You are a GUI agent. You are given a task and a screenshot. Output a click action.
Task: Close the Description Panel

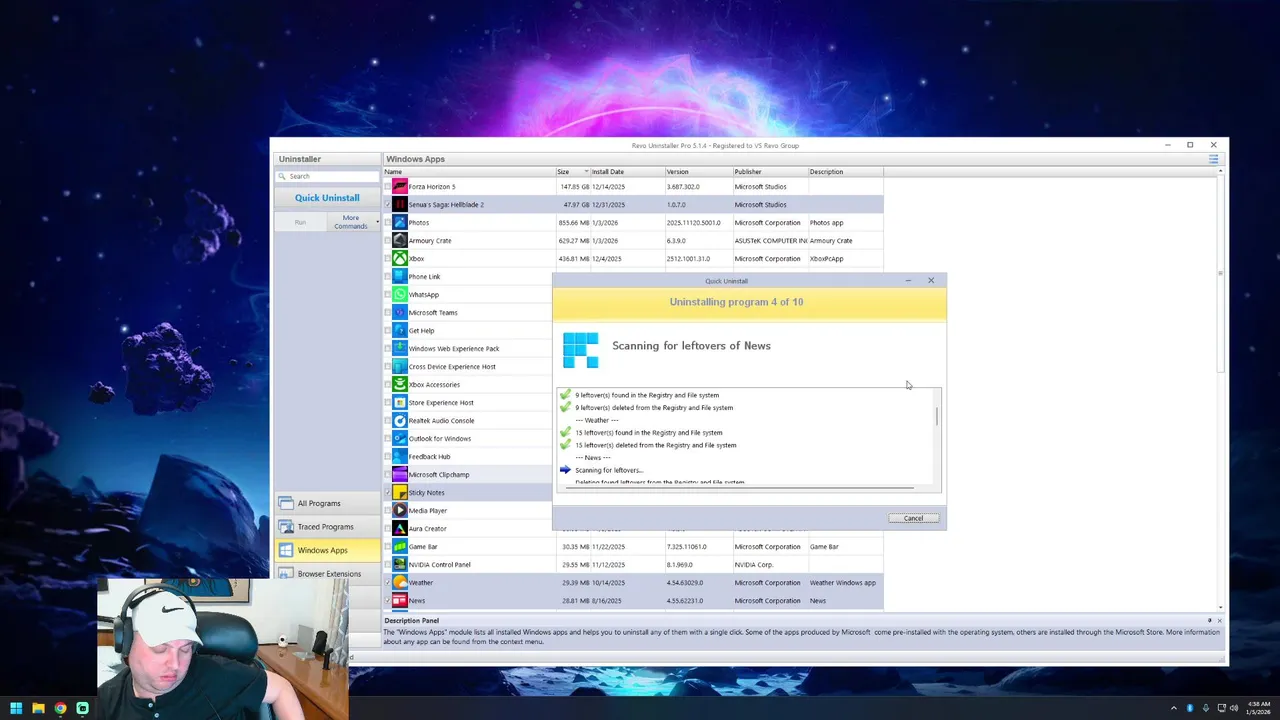pos(1219,621)
